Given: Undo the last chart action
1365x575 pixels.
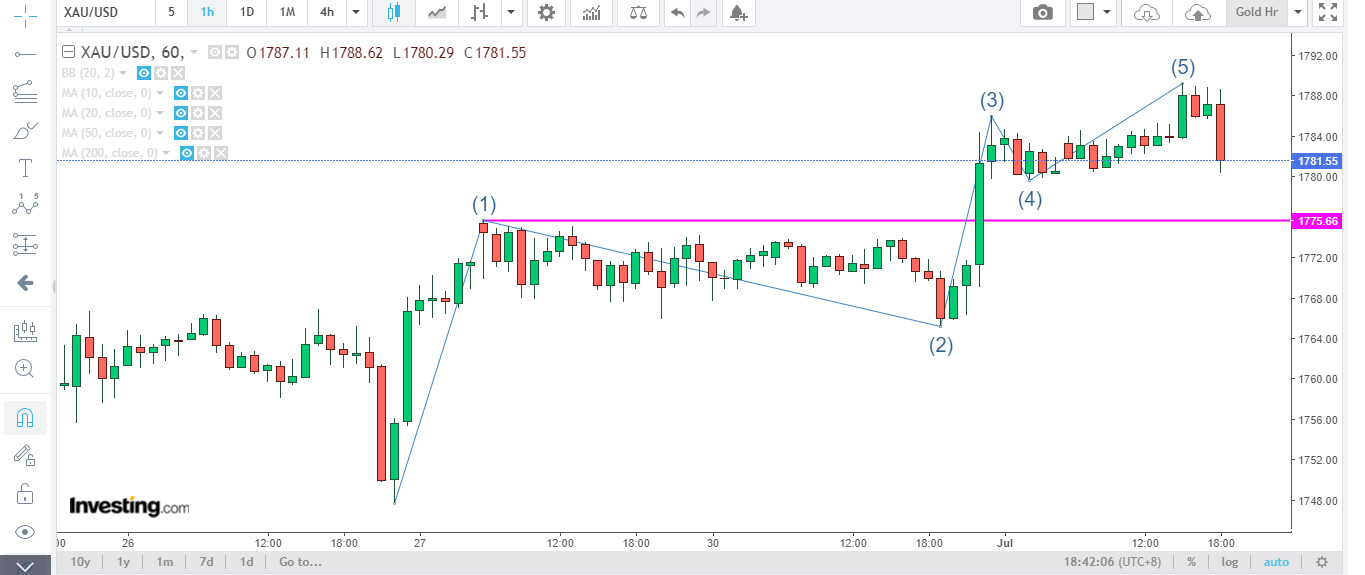Looking at the screenshot, I should tap(678, 13).
